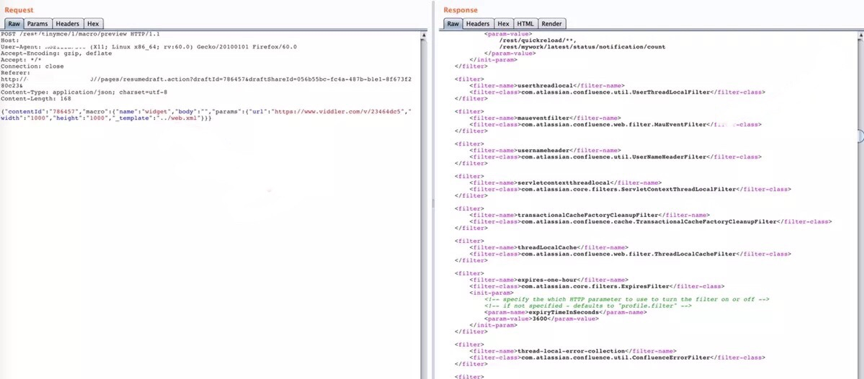Click the ExpiresFilter filter-class line

click(597, 286)
